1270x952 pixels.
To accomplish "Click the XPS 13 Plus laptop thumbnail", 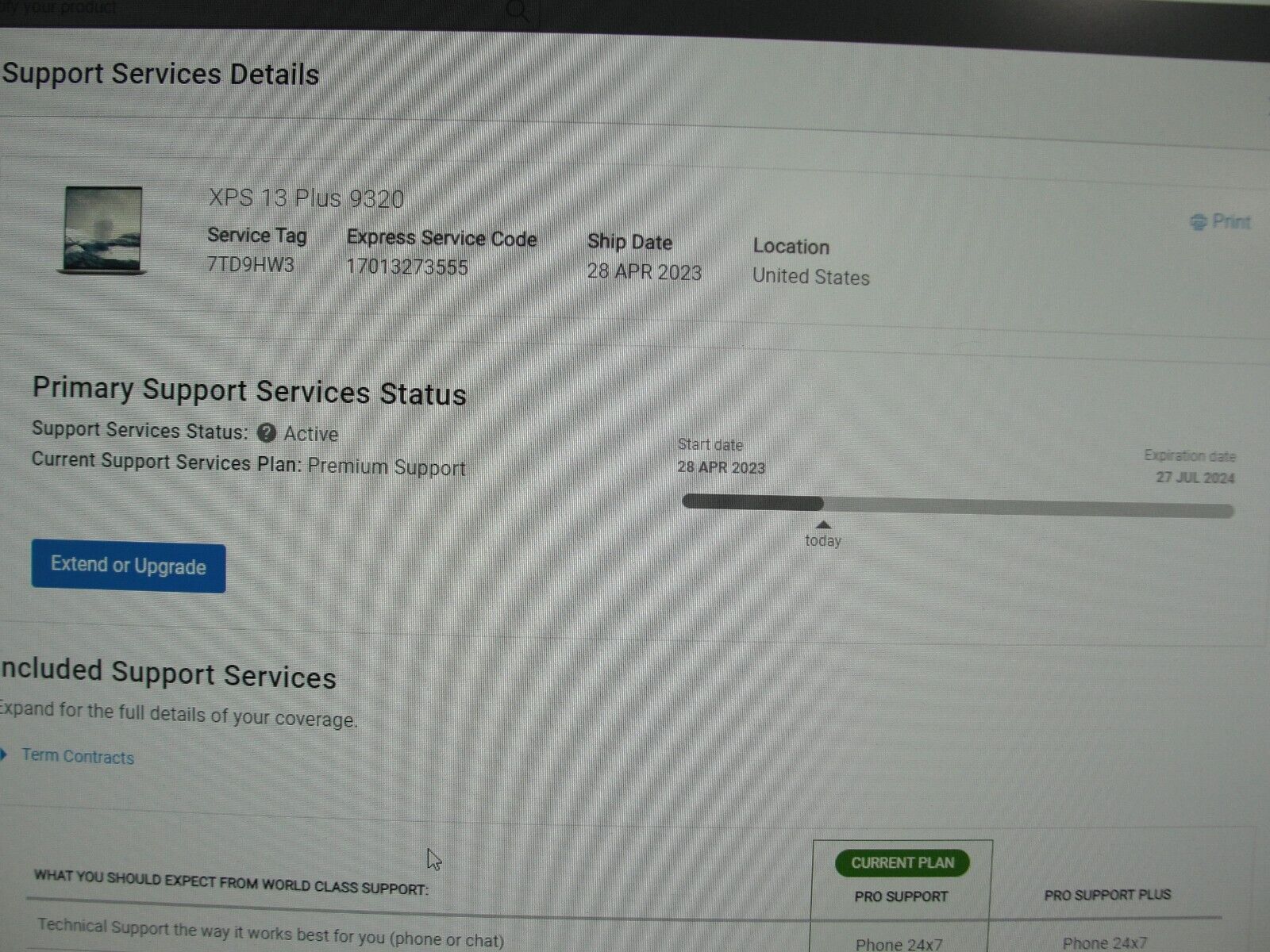I will click(x=103, y=231).
